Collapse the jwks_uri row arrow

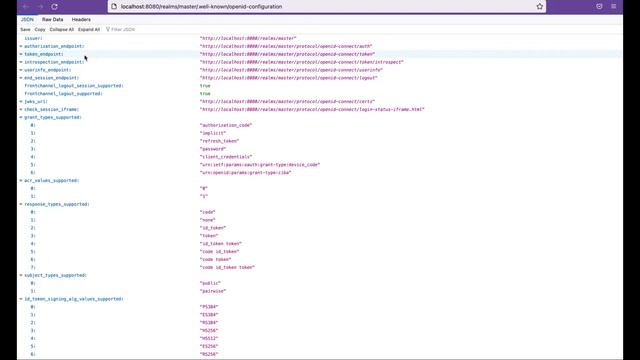click(21, 101)
